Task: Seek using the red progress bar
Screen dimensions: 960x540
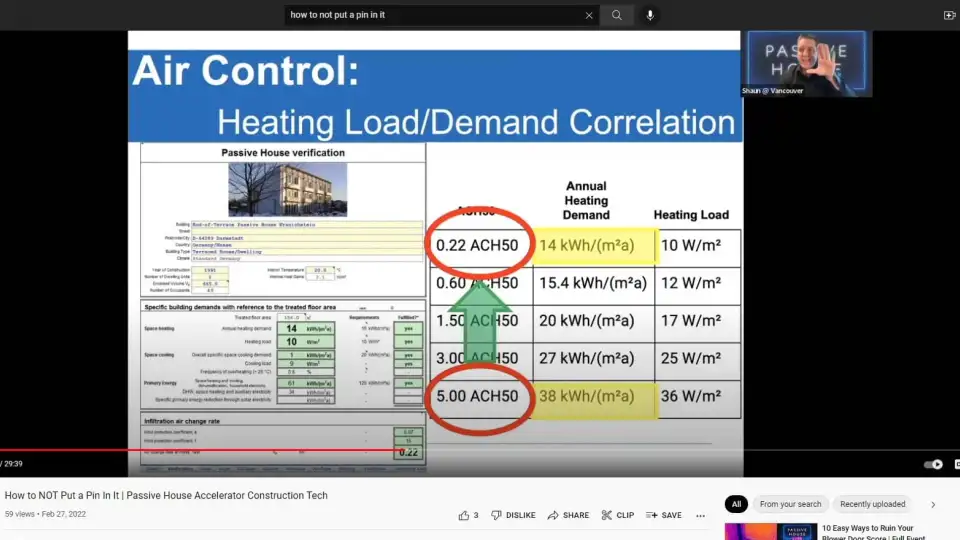Action: point(200,450)
